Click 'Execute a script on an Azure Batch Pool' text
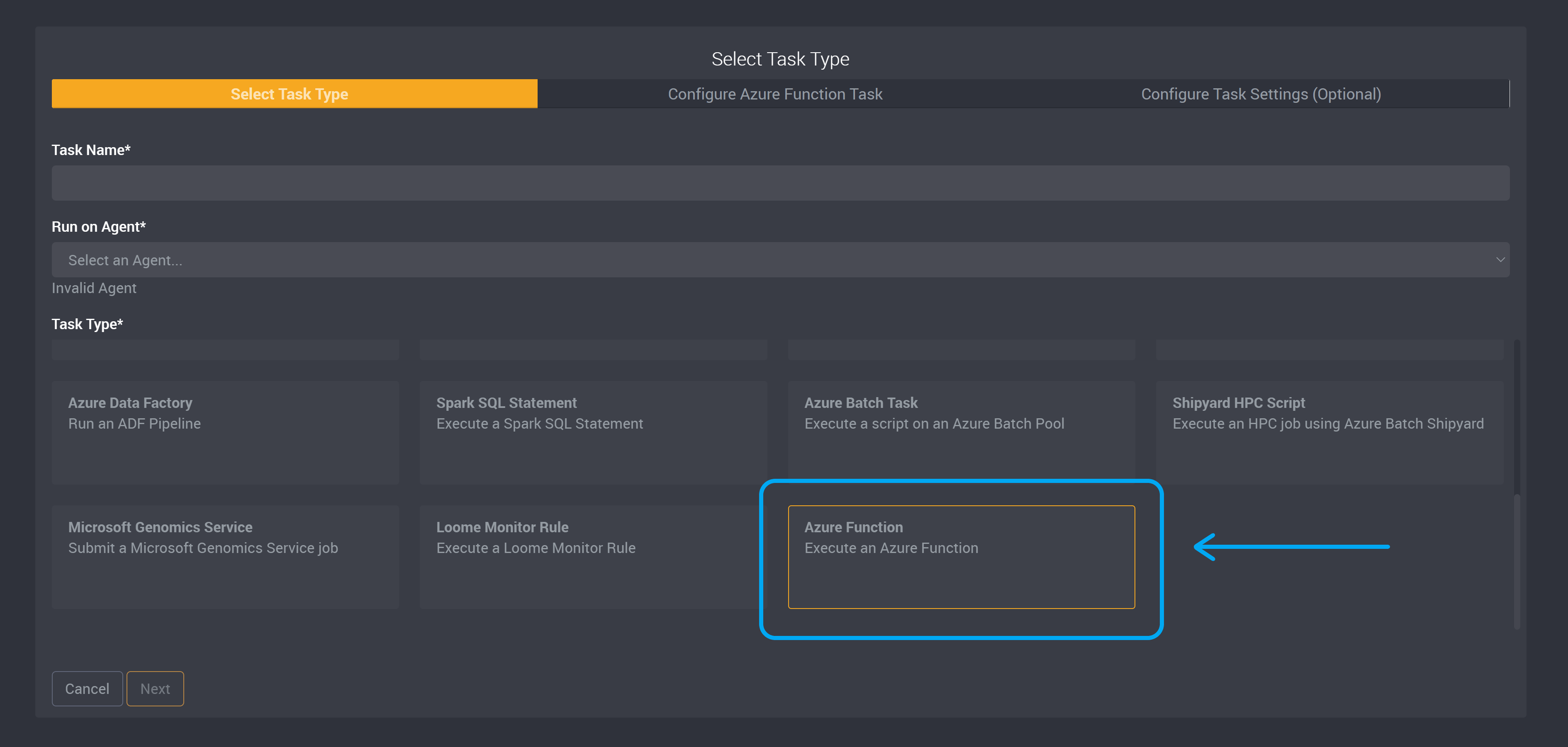Screen dimensions: 1568x747 (934, 424)
